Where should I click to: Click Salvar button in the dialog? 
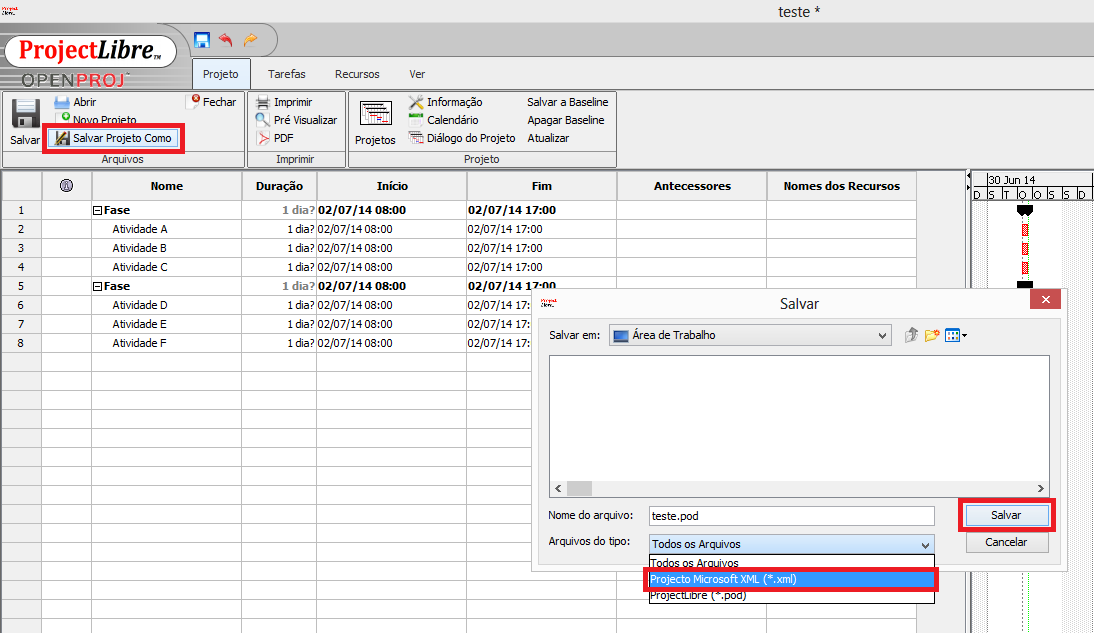1006,515
